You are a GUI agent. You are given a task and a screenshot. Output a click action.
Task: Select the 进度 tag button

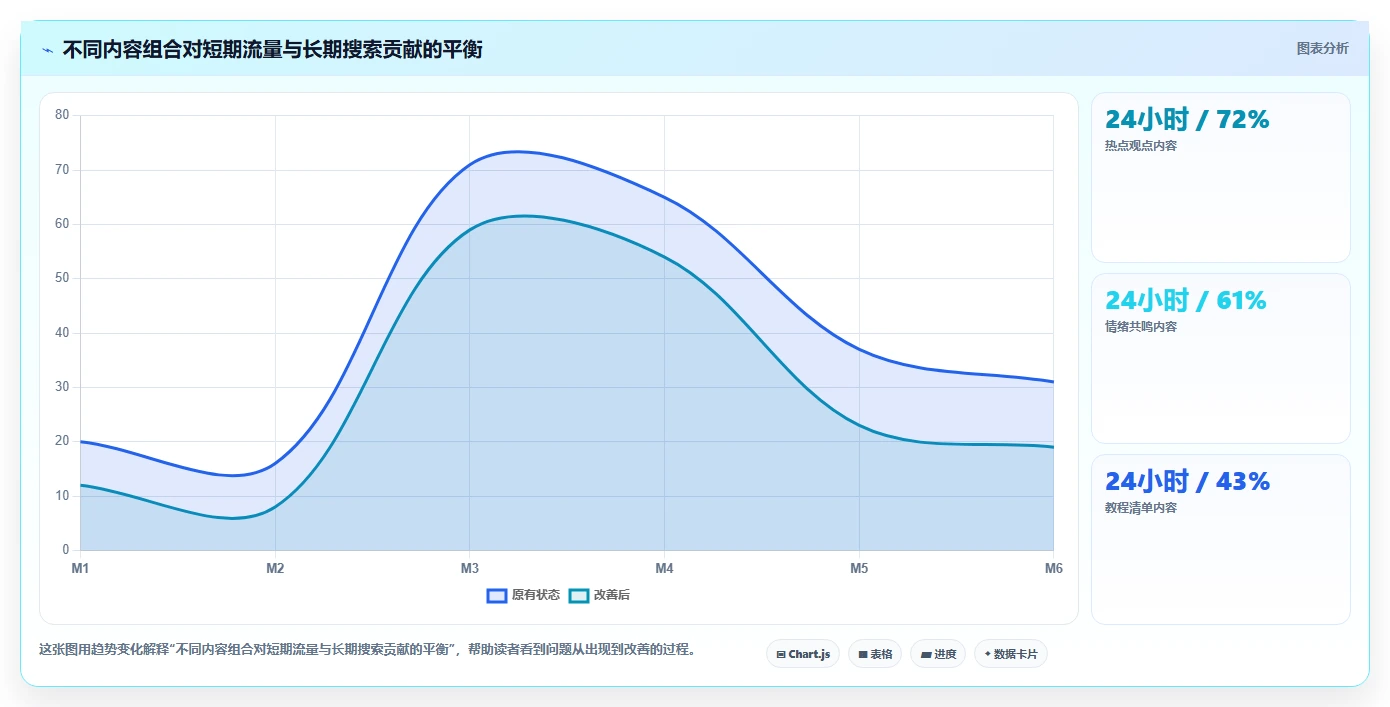(938, 654)
